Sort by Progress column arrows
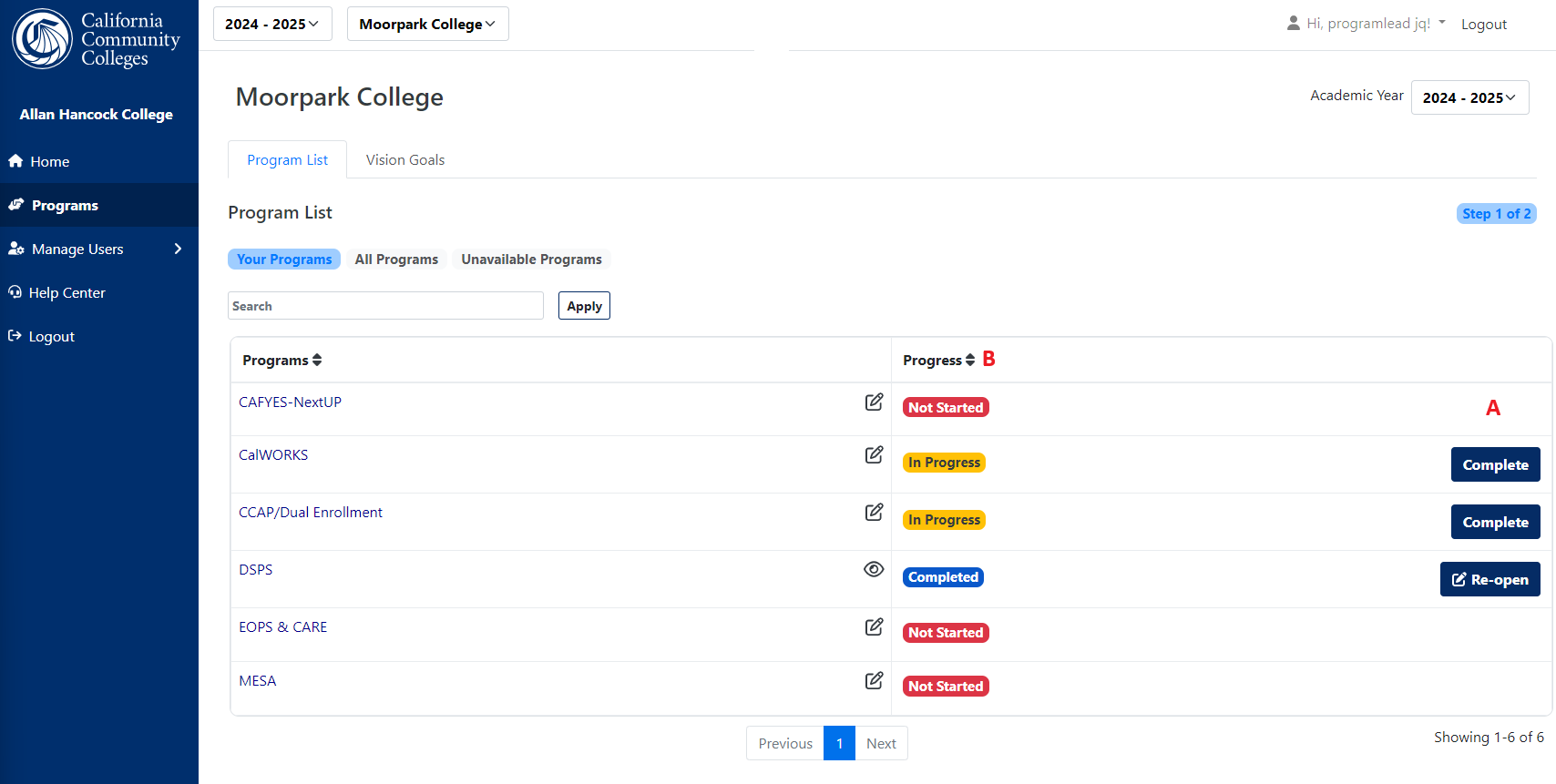The width and height of the screenshot is (1556, 784). pos(970,360)
